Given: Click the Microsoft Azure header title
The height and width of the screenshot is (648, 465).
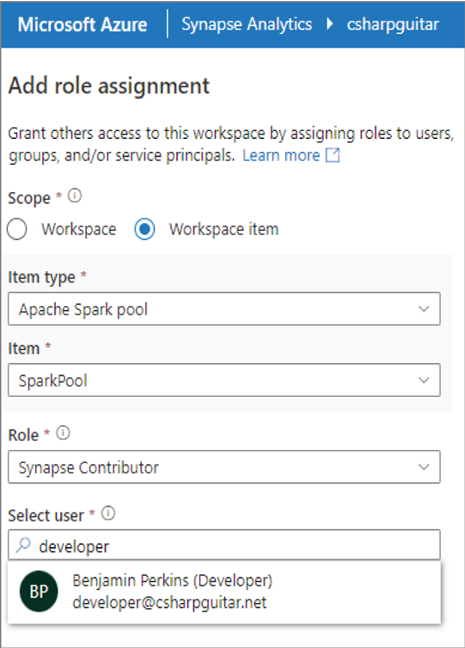Looking at the screenshot, I should tap(82, 24).
